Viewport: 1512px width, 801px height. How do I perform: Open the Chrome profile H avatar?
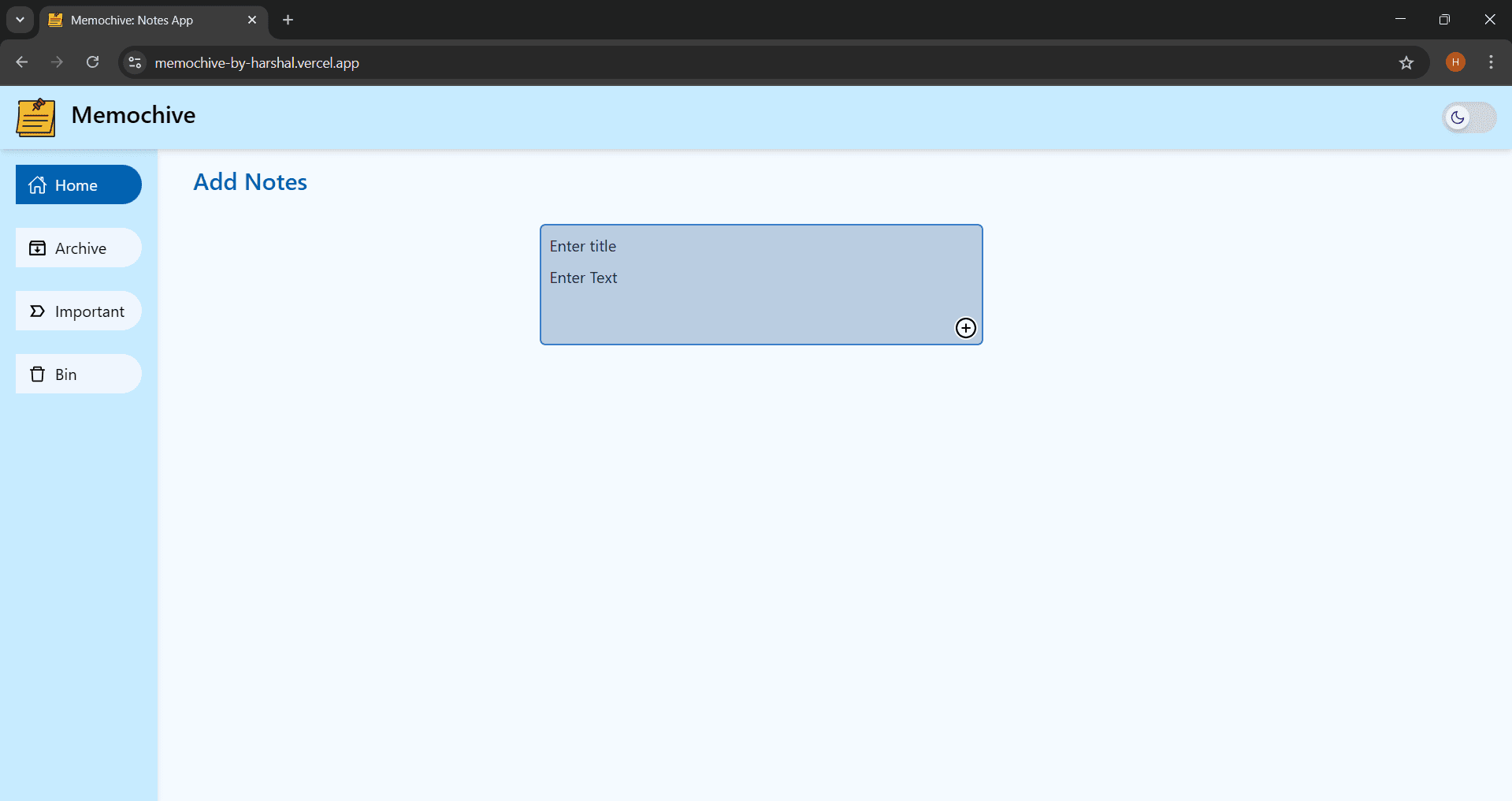1455,62
